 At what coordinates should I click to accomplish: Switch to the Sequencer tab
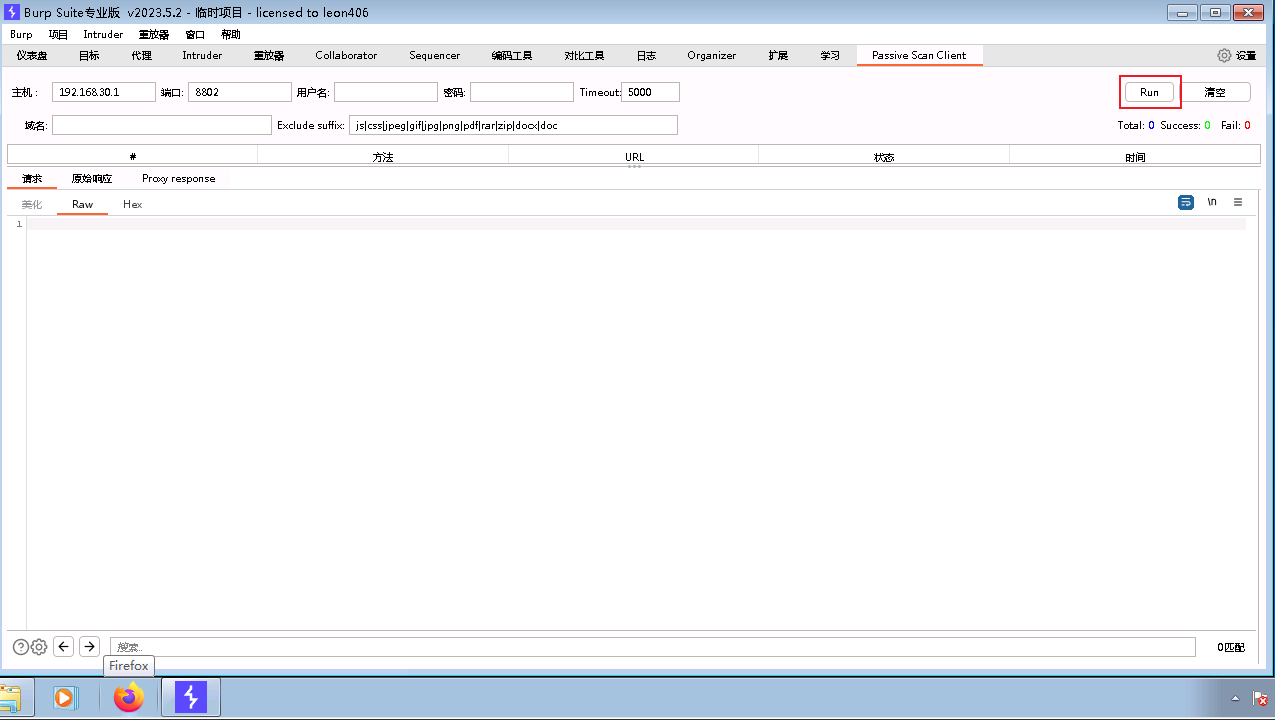(435, 56)
